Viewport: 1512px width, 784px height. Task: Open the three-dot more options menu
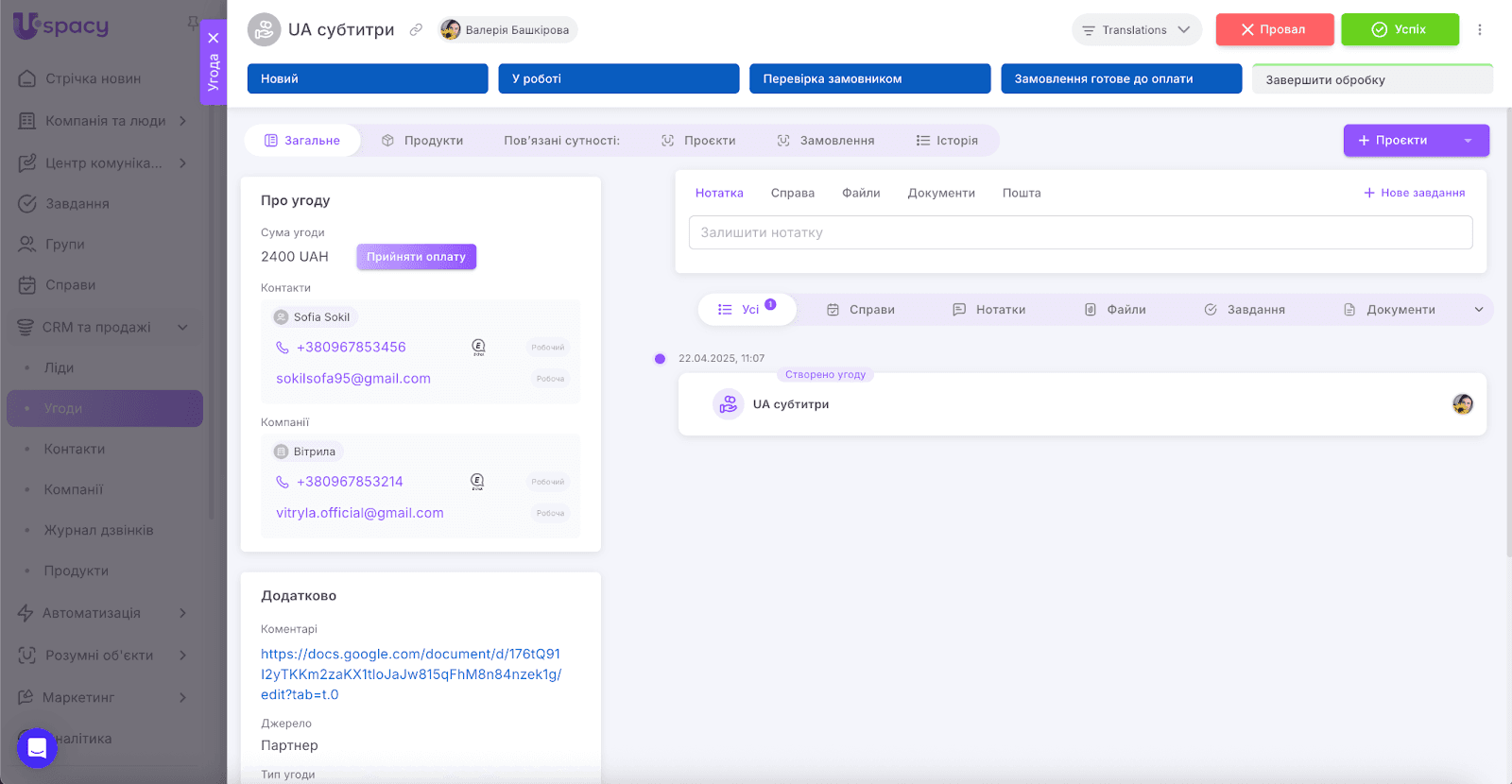point(1479,30)
